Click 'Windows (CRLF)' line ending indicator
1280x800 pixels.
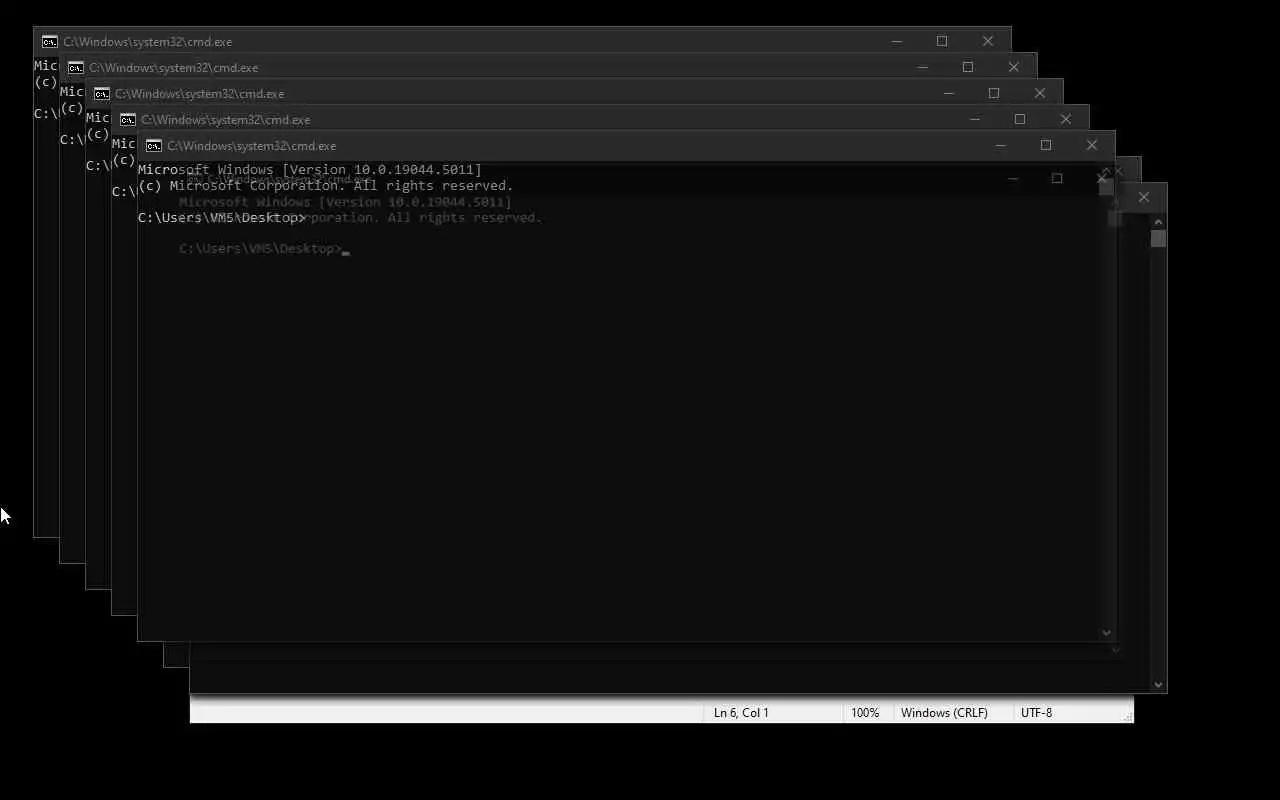[x=944, y=713]
